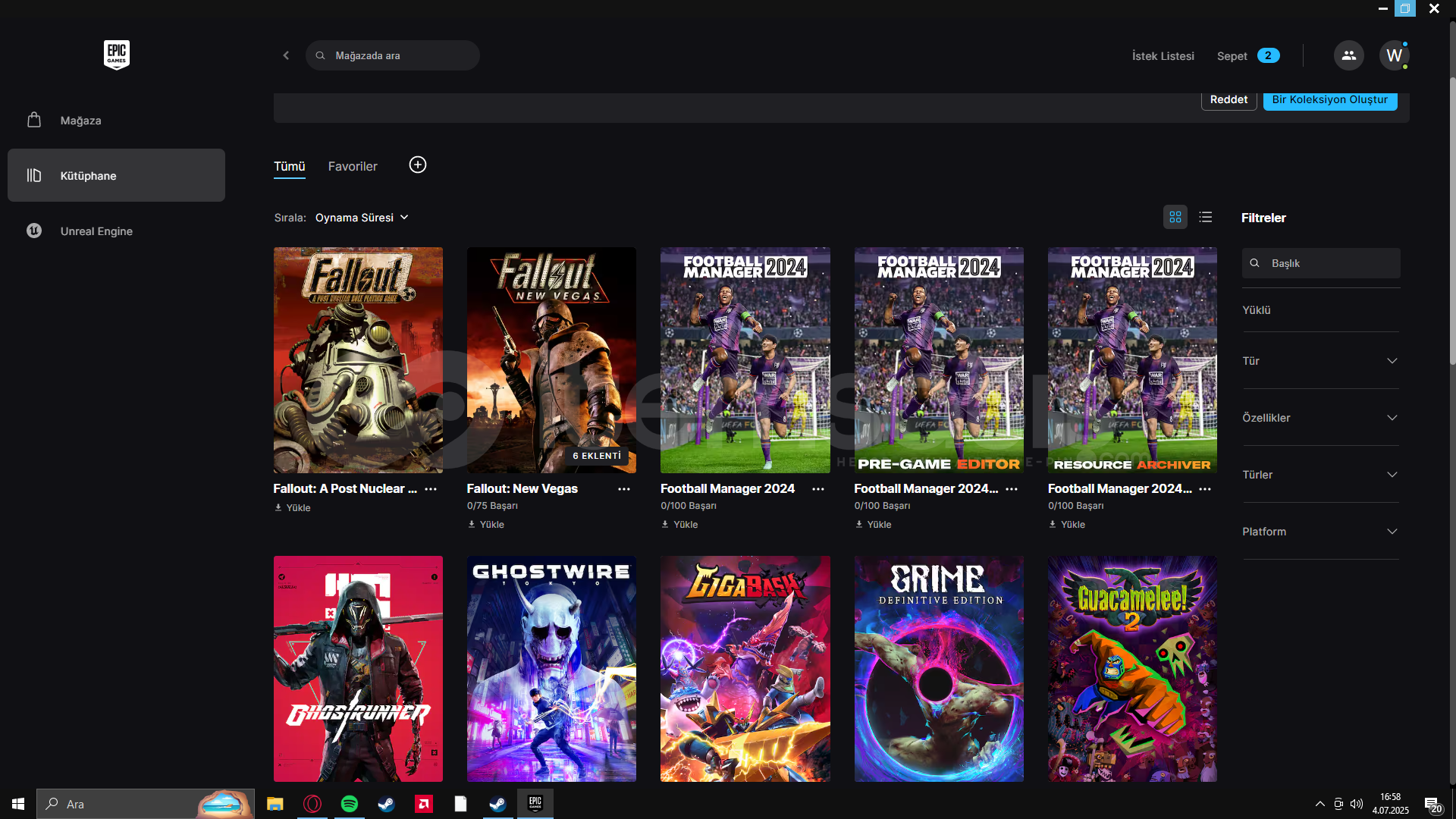Image resolution: width=1456 pixels, height=819 pixels.
Task: Switch to the Tümü tab
Action: [x=289, y=166]
